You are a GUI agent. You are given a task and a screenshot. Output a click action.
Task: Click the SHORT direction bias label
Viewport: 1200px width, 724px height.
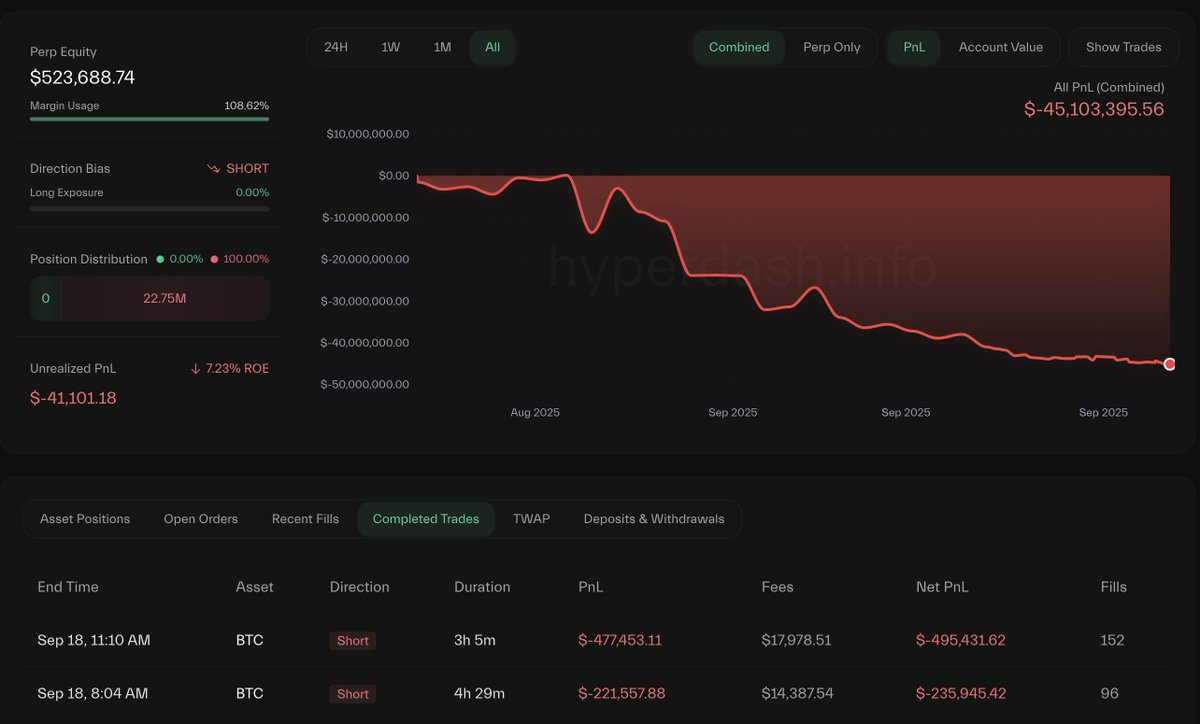pyautogui.click(x=247, y=169)
